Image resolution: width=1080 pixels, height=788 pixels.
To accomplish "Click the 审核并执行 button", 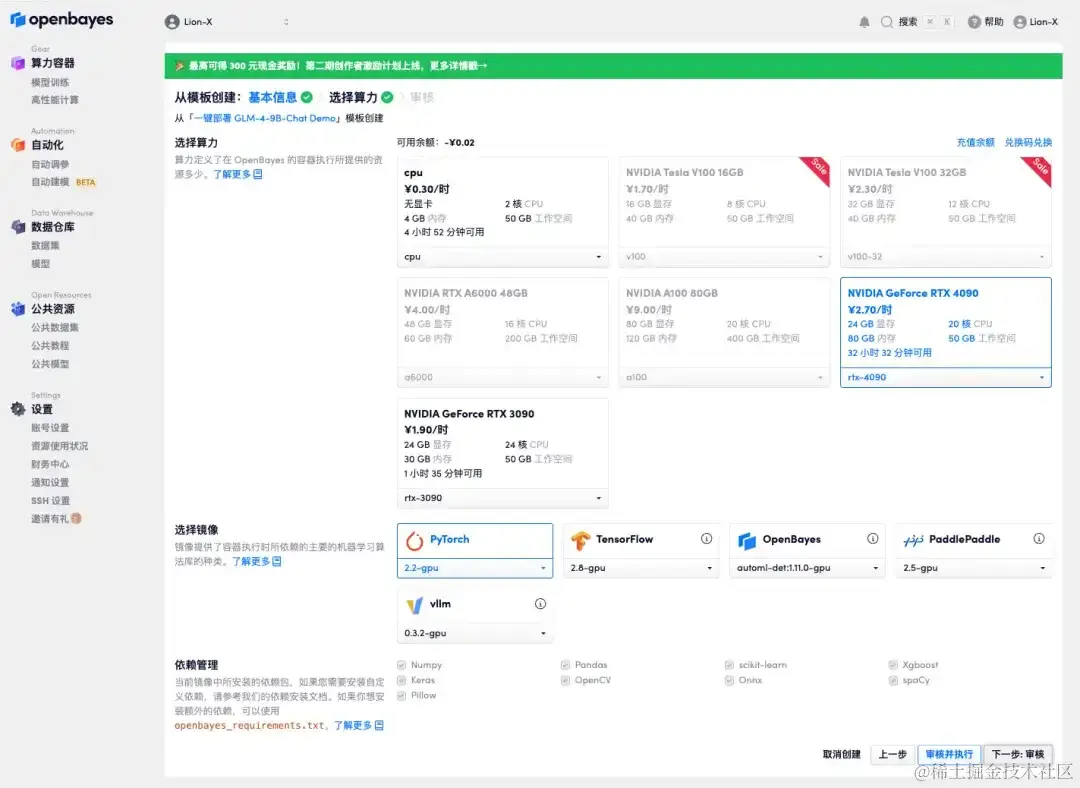I will coord(949,754).
